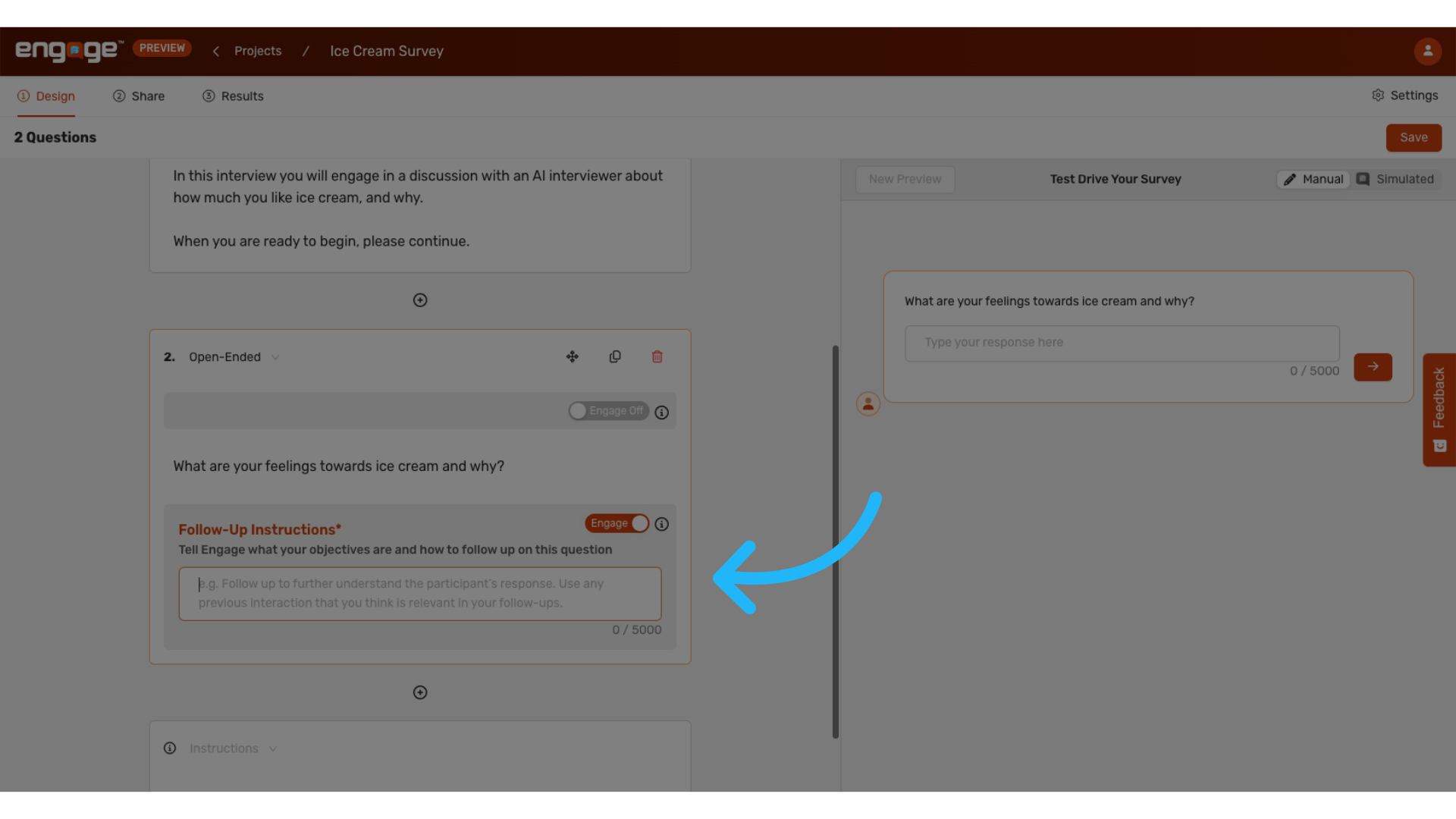This screenshot has width=1456, height=819.
Task: Open the Feedback side tab
Action: tap(1439, 409)
